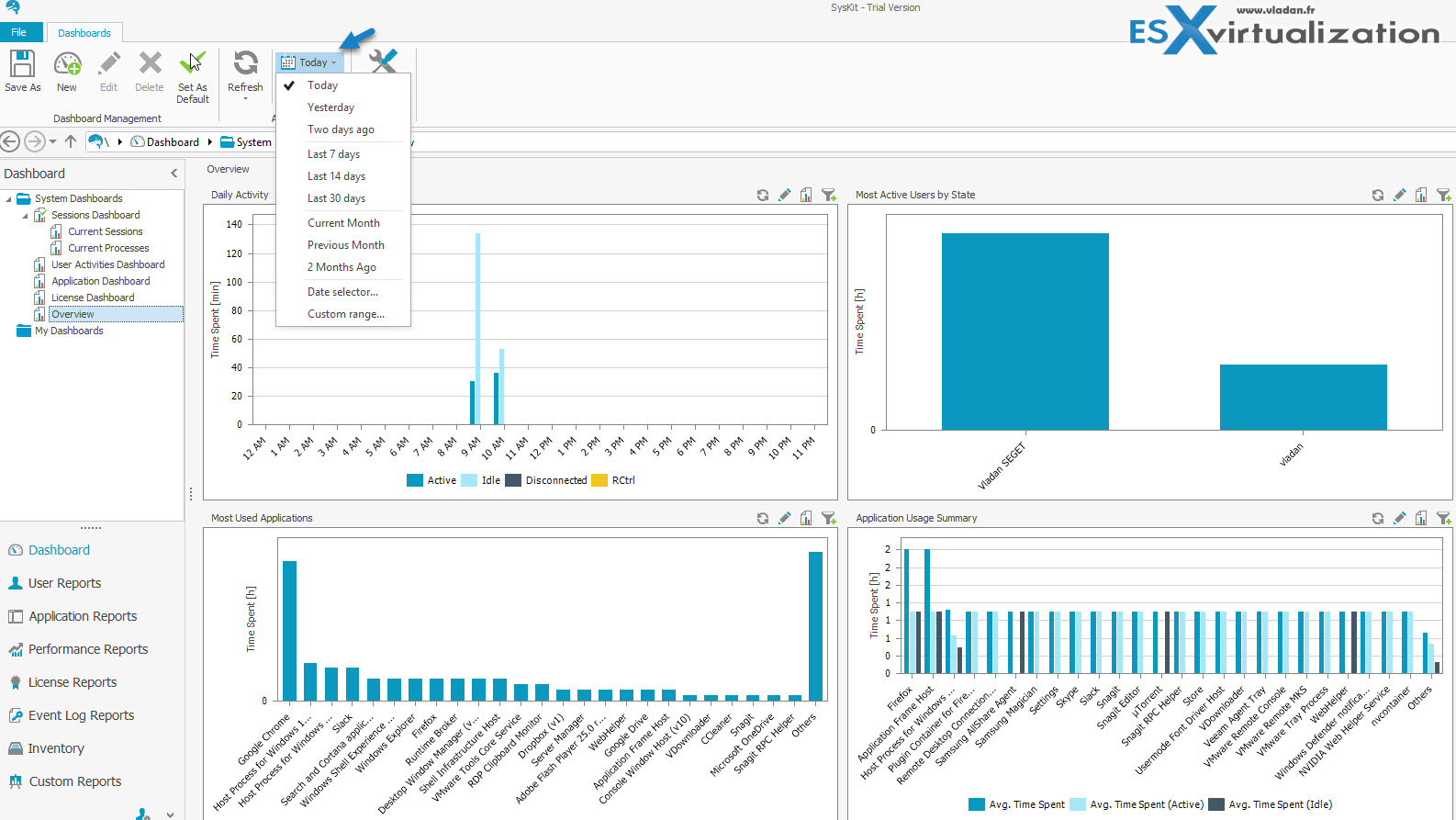Go to User Reports section
This screenshot has height=820, width=1456.
click(x=64, y=583)
